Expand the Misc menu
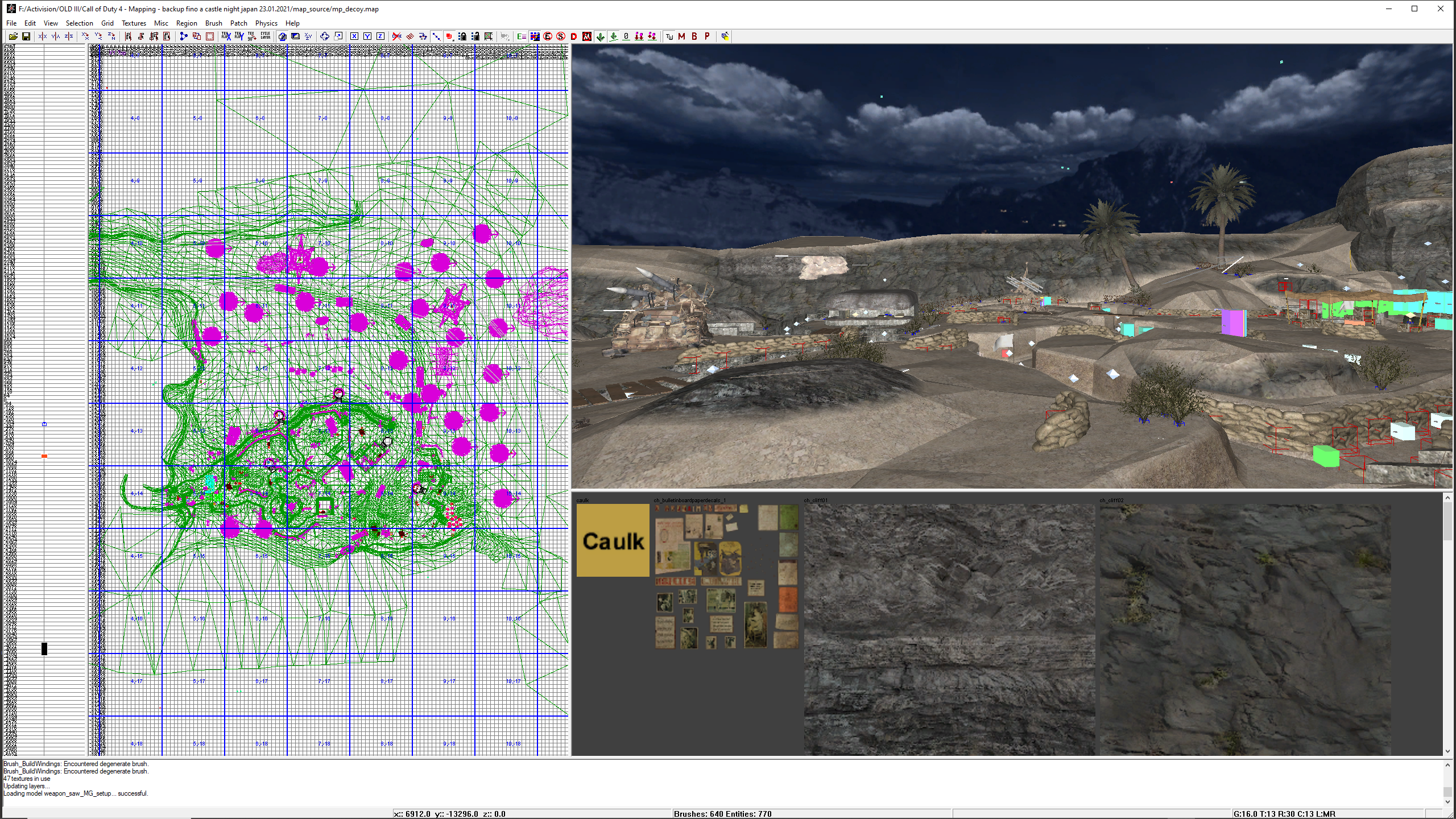 coord(161,23)
